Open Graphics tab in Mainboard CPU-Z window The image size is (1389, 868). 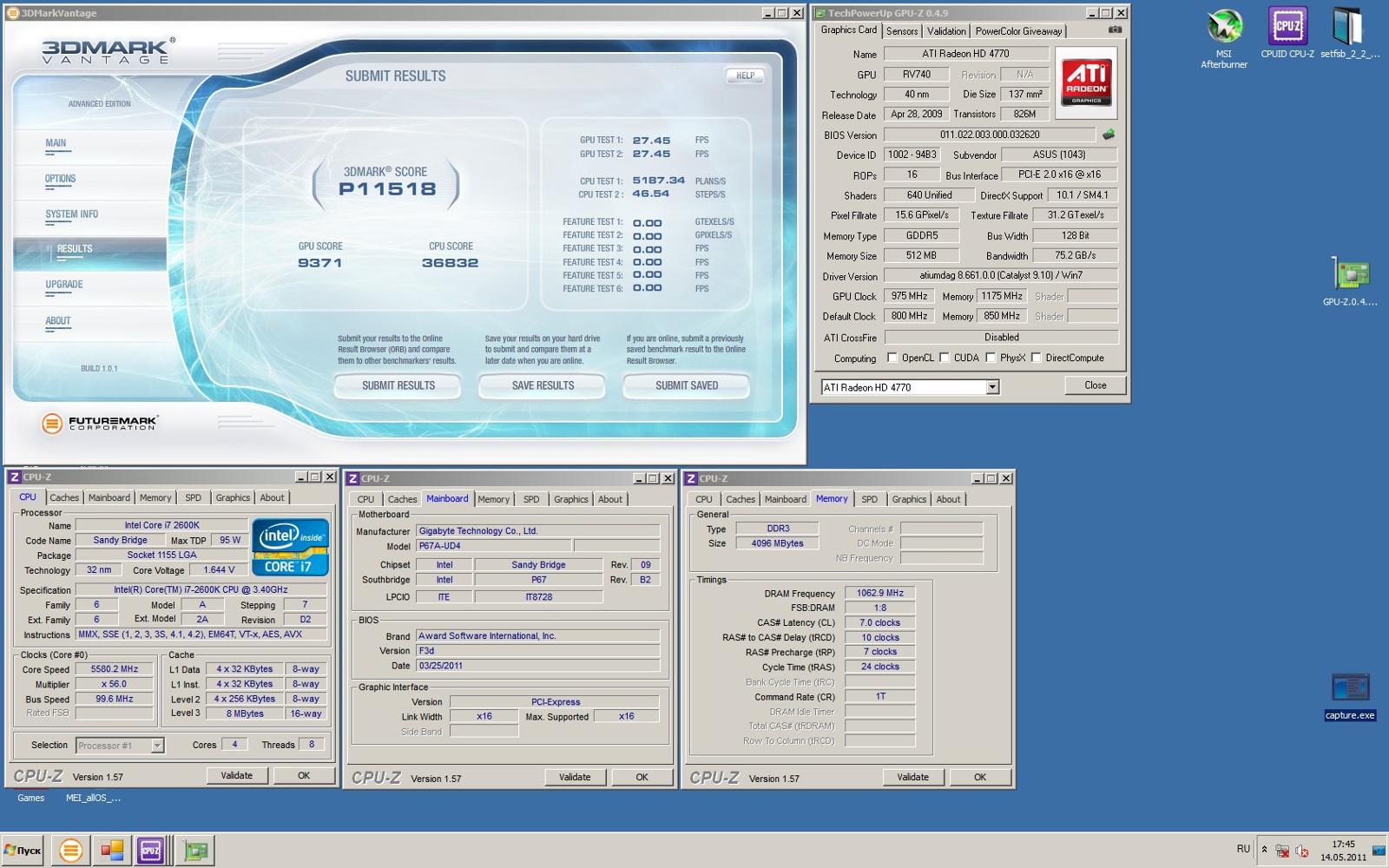pyautogui.click(x=570, y=500)
